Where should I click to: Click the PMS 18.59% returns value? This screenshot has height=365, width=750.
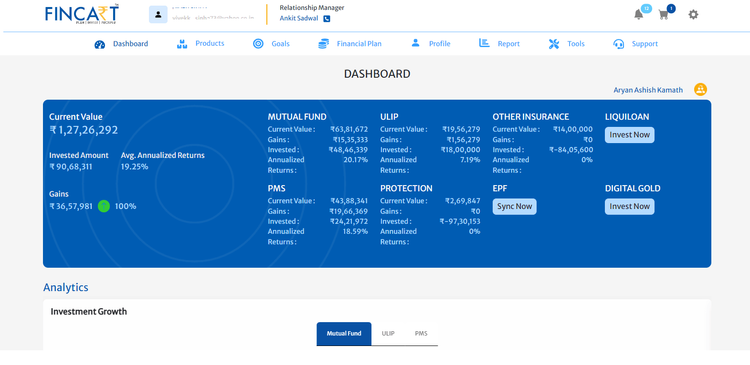pos(355,232)
